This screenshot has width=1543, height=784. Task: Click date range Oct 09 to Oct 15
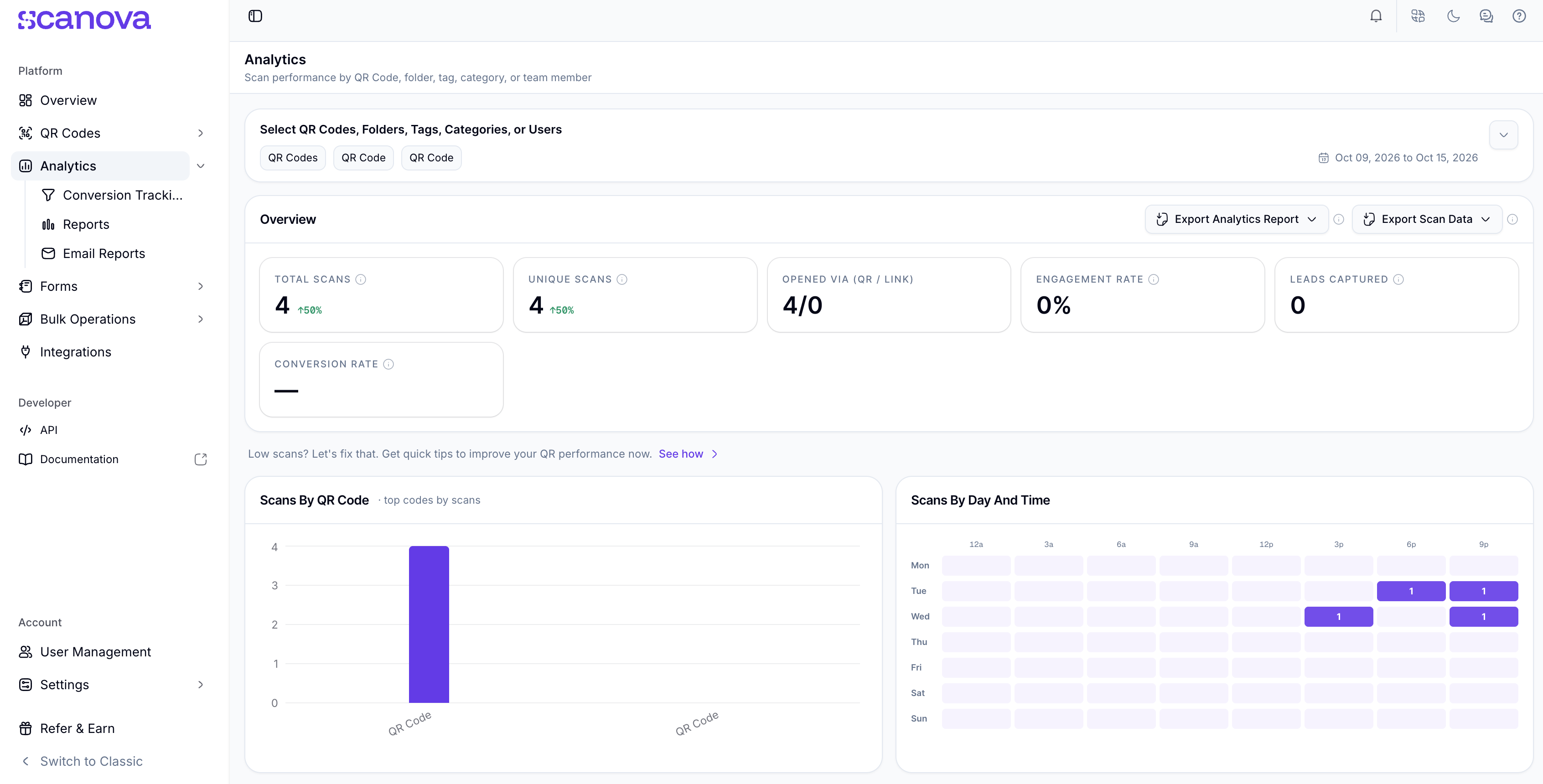pos(1406,158)
